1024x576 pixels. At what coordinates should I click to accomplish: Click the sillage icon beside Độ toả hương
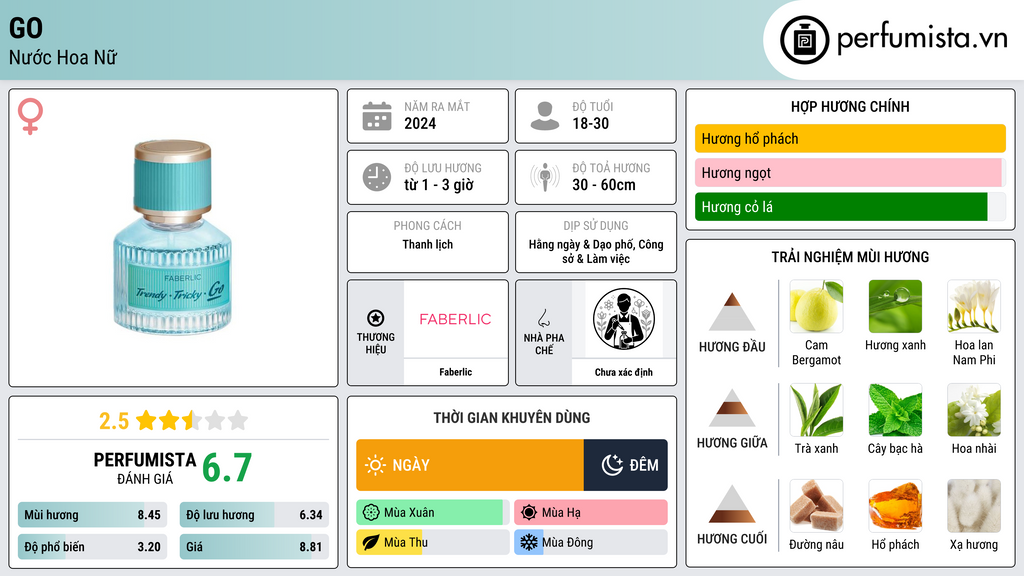pyautogui.click(x=545, y=177)
